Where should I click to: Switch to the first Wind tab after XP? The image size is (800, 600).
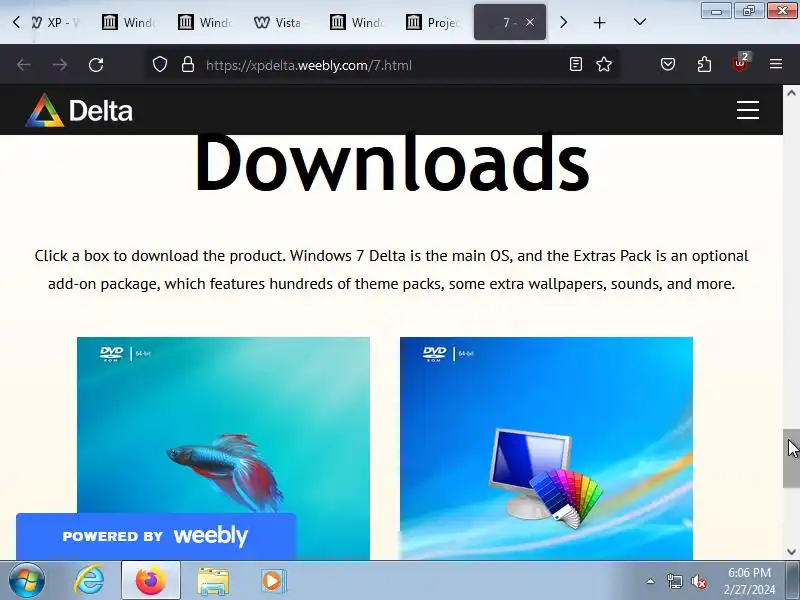click(129, 22)
